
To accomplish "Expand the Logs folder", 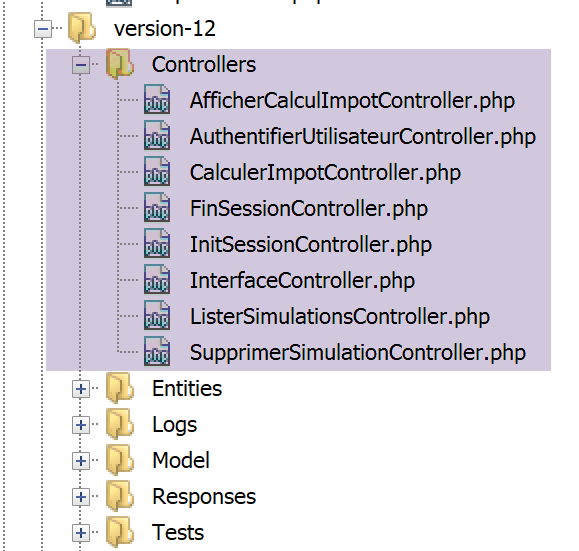I will point(81,425).
